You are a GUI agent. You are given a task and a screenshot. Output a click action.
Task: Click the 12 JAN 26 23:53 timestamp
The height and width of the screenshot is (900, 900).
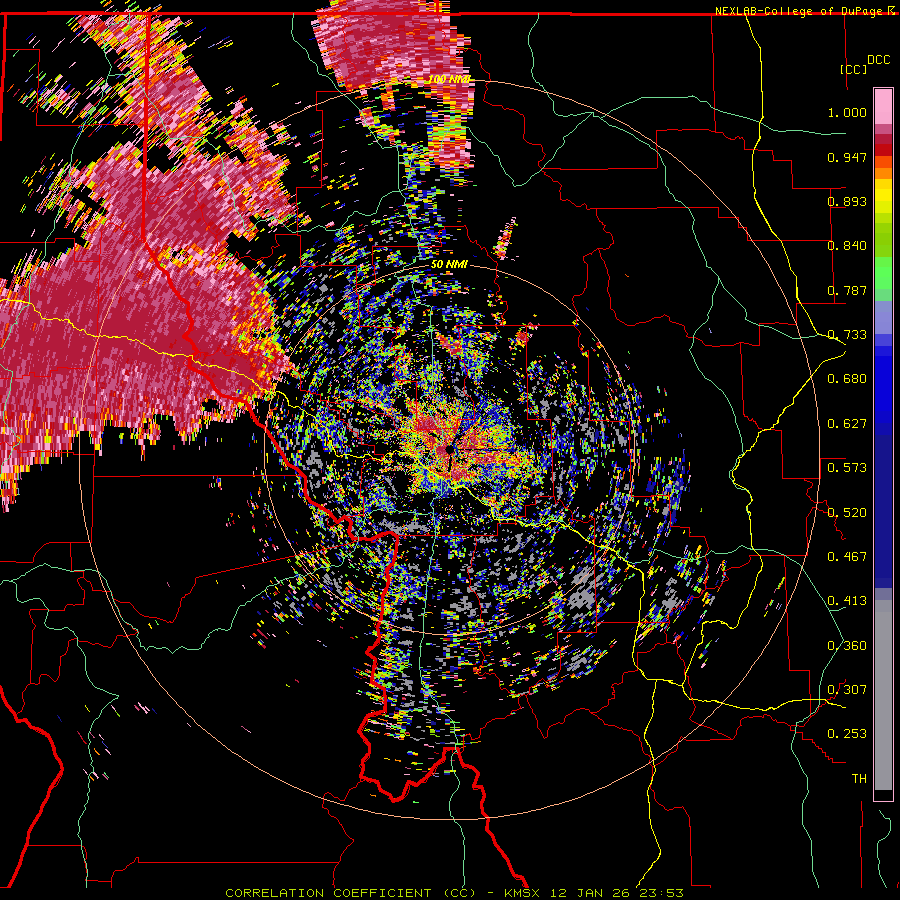click(617, 893)
